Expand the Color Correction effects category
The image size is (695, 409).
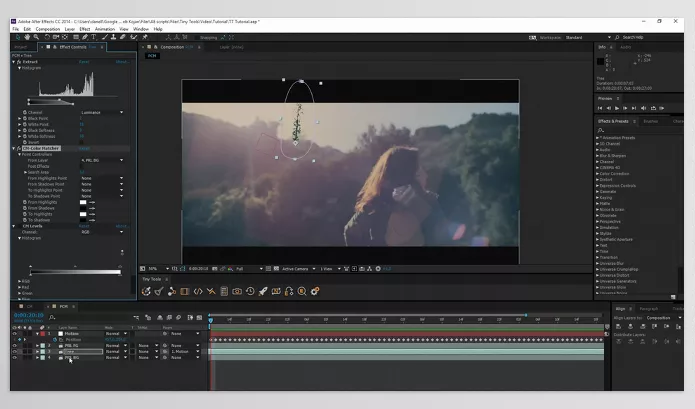click(x=597, y=174)
